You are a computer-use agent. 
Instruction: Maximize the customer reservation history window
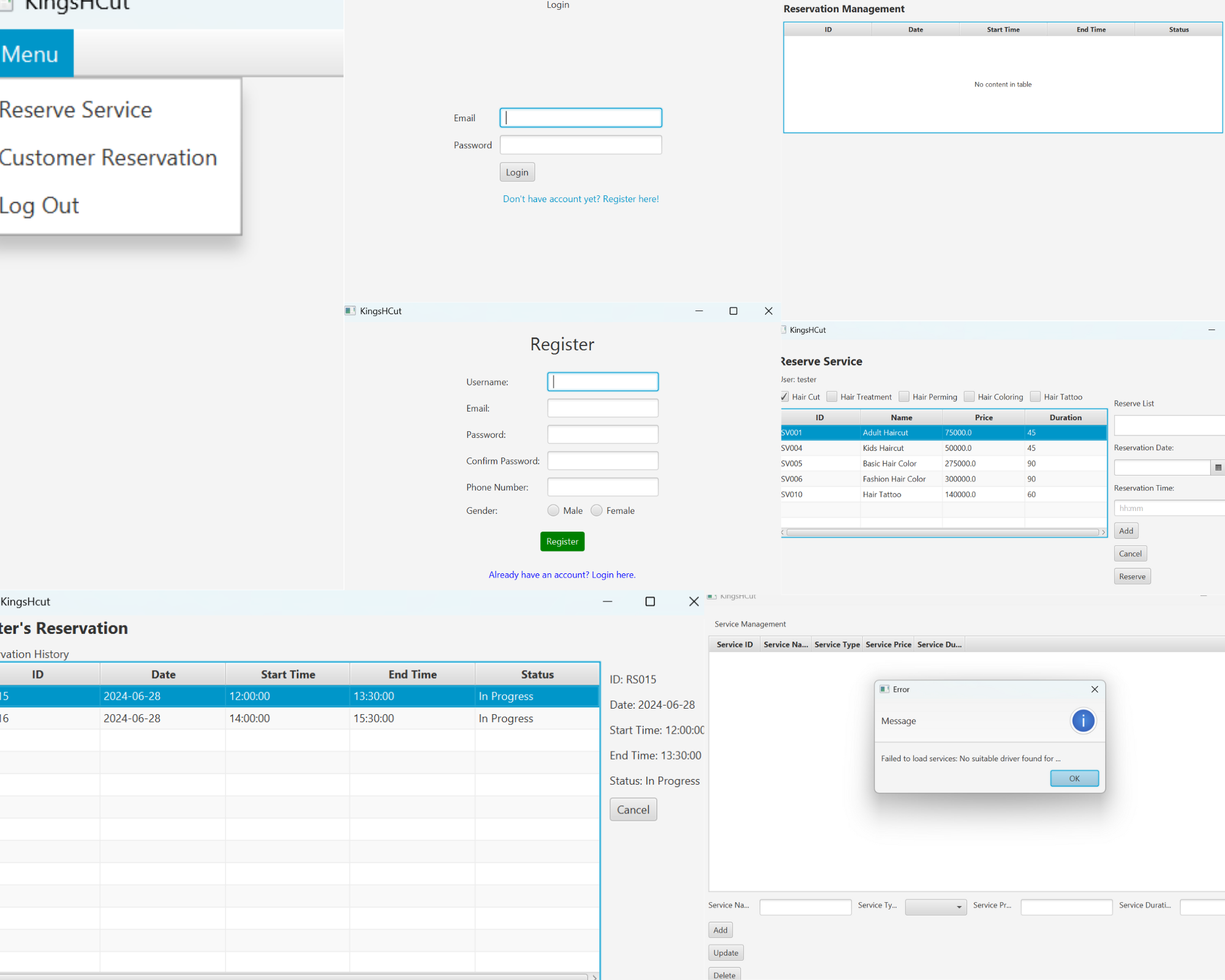[650, 601]
